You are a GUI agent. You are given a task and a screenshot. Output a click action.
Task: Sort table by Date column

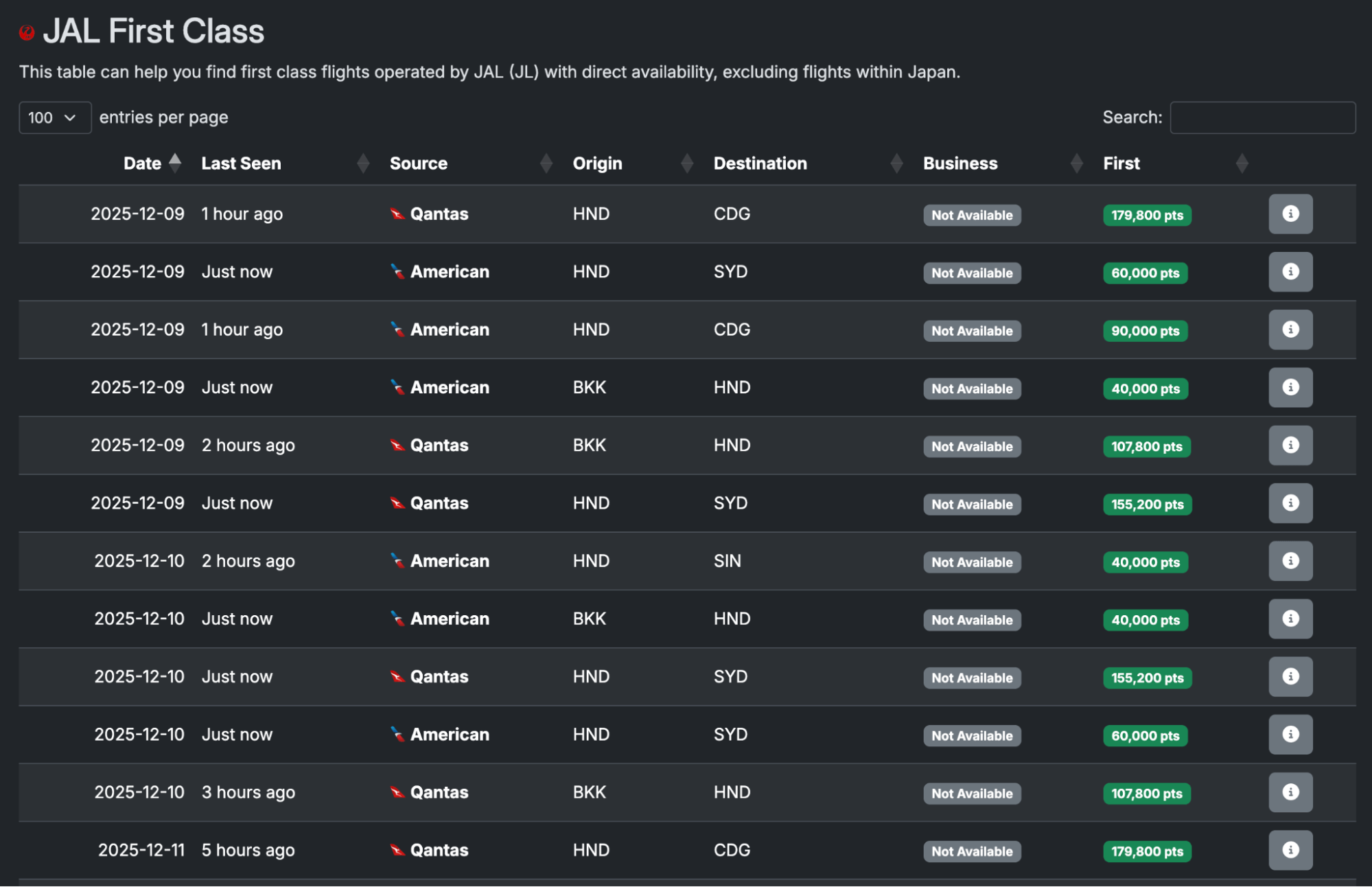tap(143, 163)
